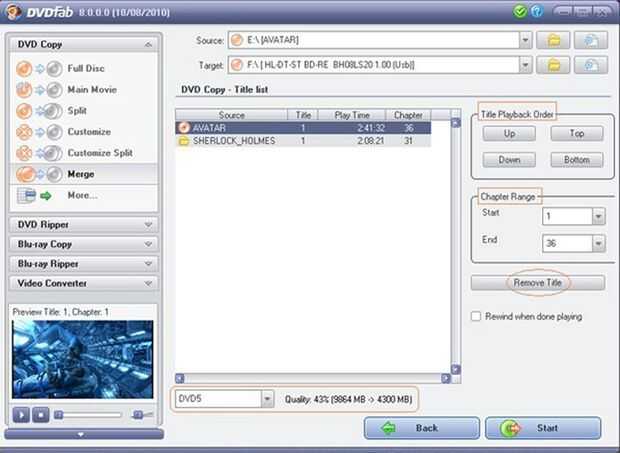
Task: Click the title list scroll down arrow
Action: coord(456,370)
